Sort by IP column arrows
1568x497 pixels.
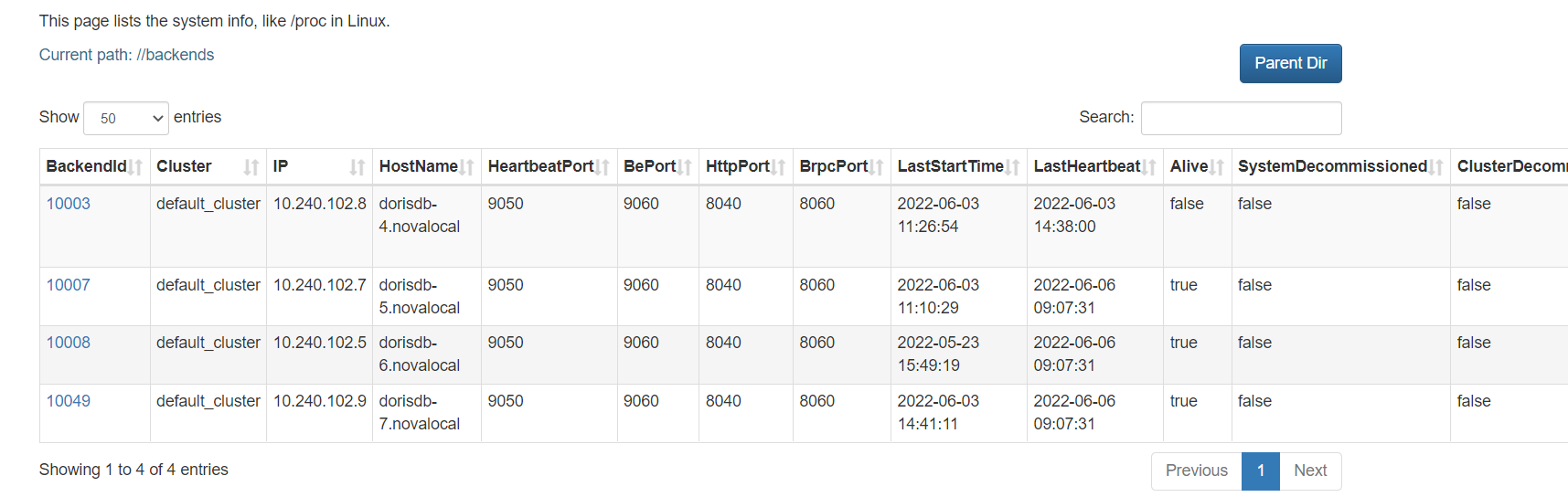(x=357, y=167)
